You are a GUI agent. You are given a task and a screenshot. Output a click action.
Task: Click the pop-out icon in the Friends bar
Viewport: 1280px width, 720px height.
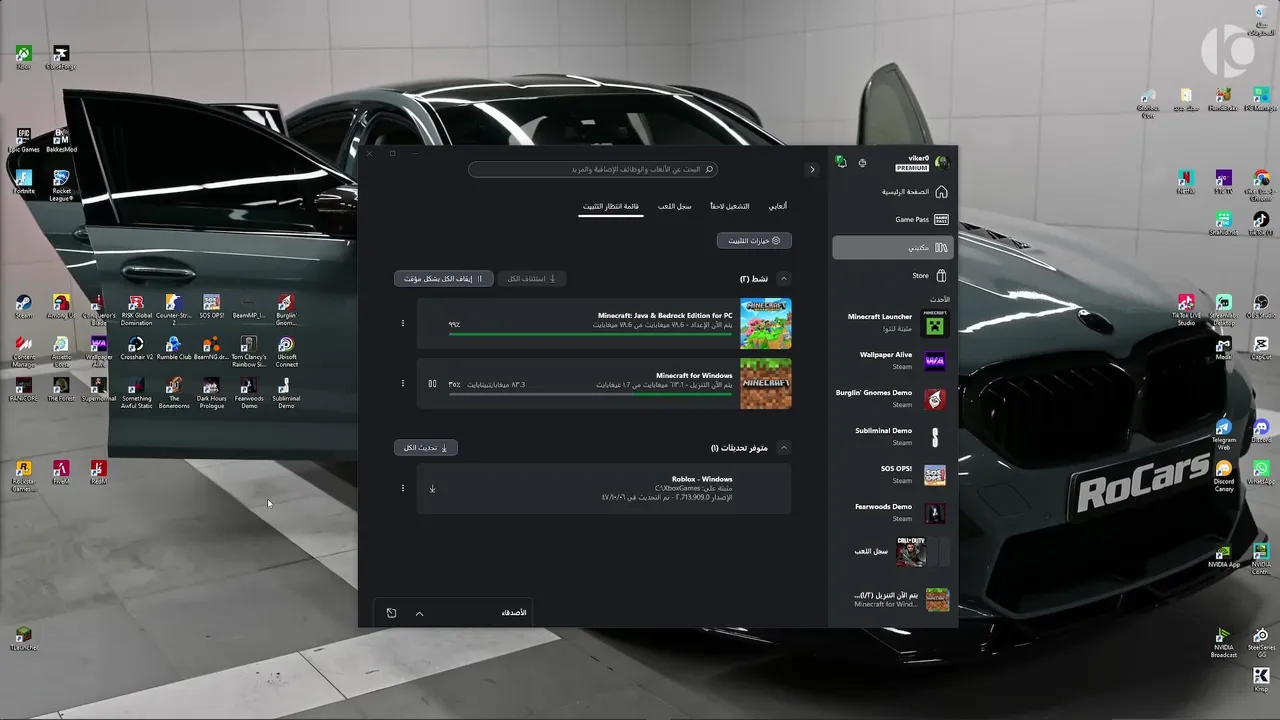[391, 613]
